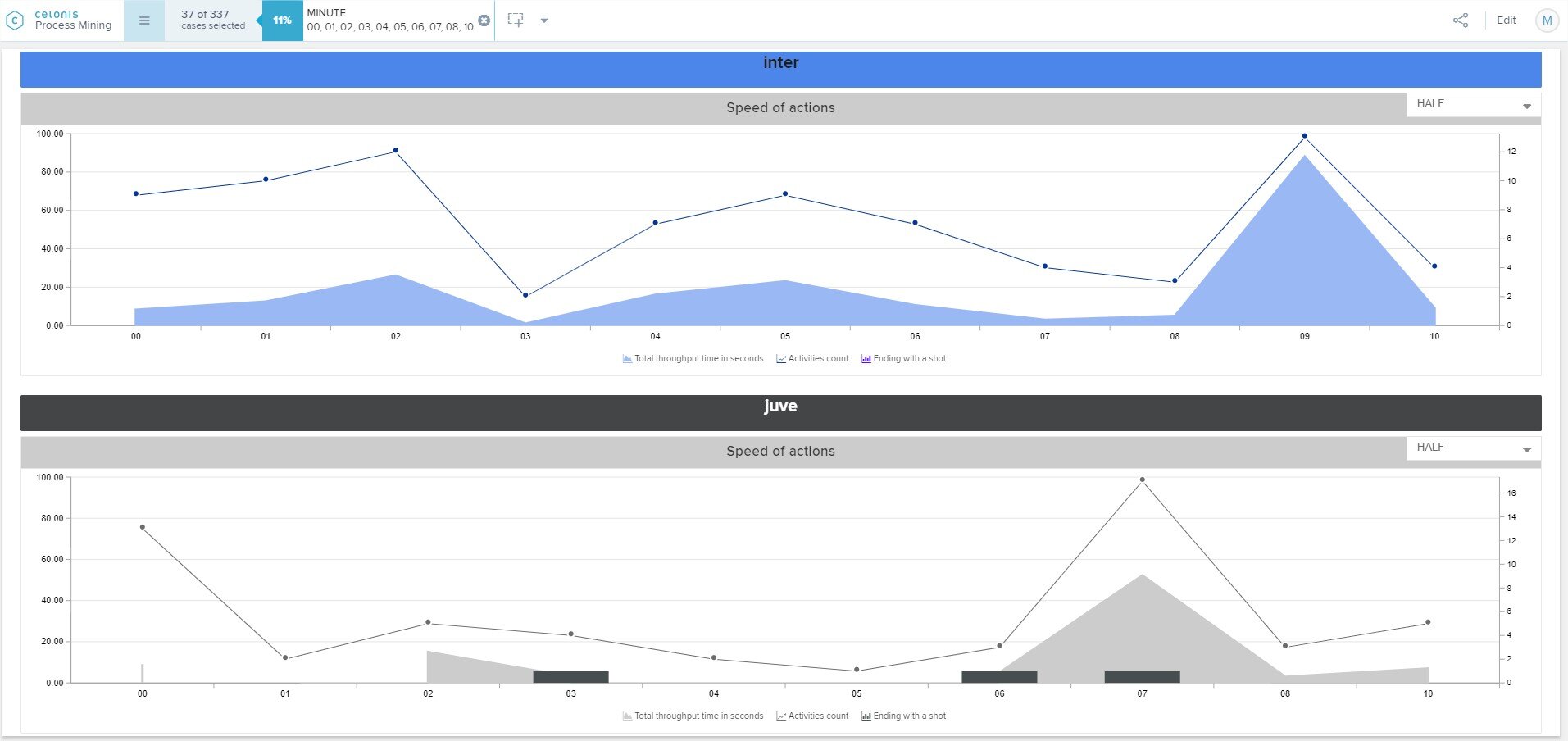Click the Edit button
The width and height of the screenshot is (1568, 741).
click(x=1506, y=20)
